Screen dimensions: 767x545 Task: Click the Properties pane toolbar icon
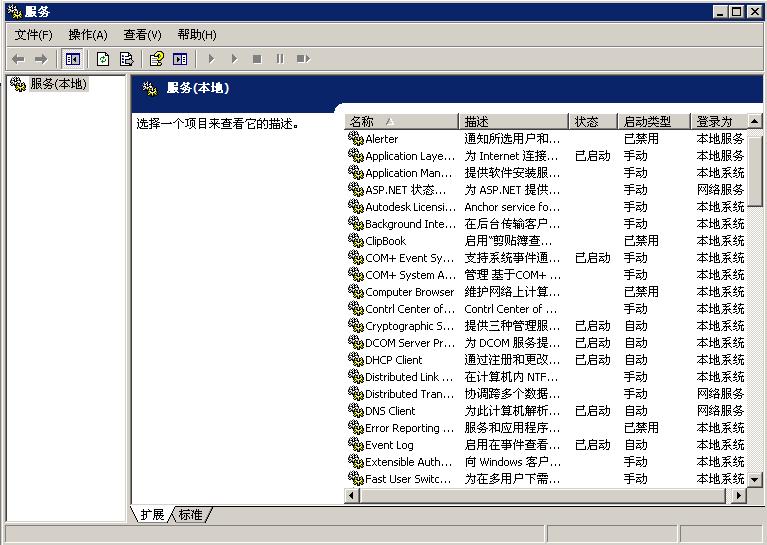point(180,59)
